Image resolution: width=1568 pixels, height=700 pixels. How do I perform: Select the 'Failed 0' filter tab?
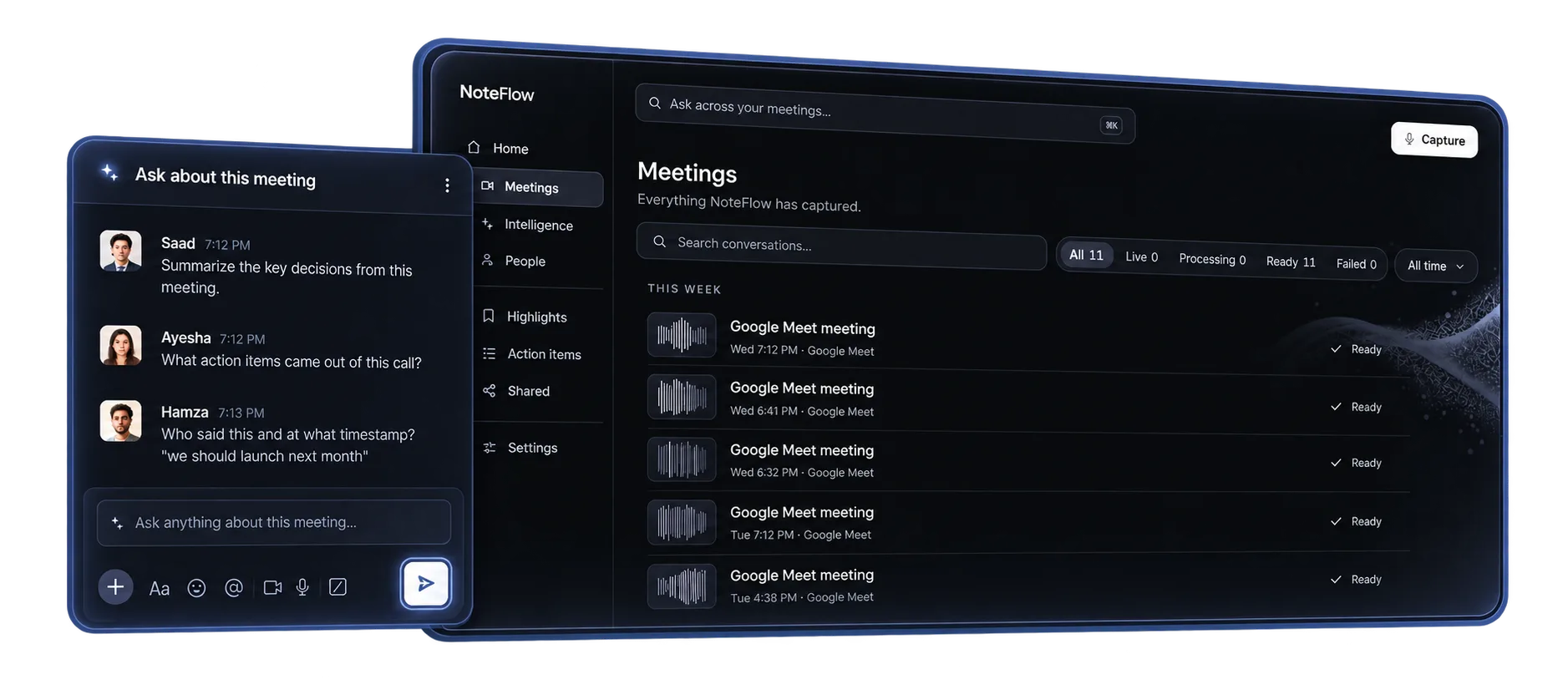(x=1356, y=264)
